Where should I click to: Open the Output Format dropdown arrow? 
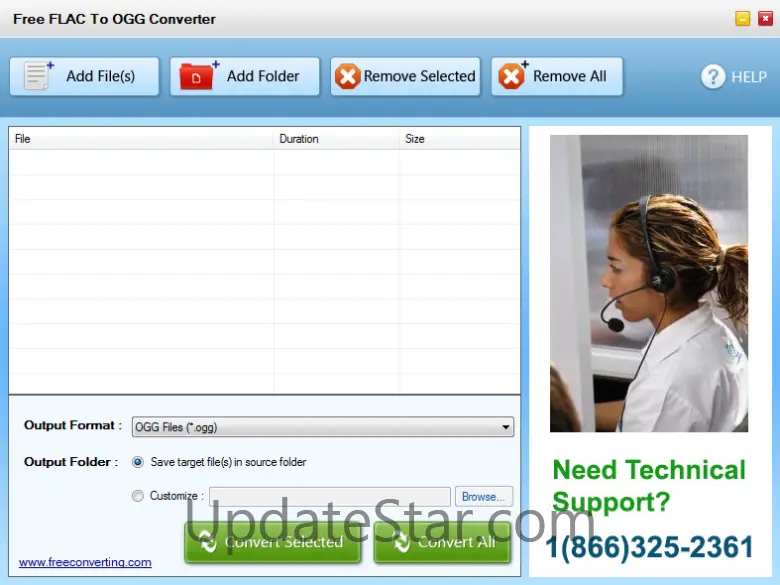point(505,427)
